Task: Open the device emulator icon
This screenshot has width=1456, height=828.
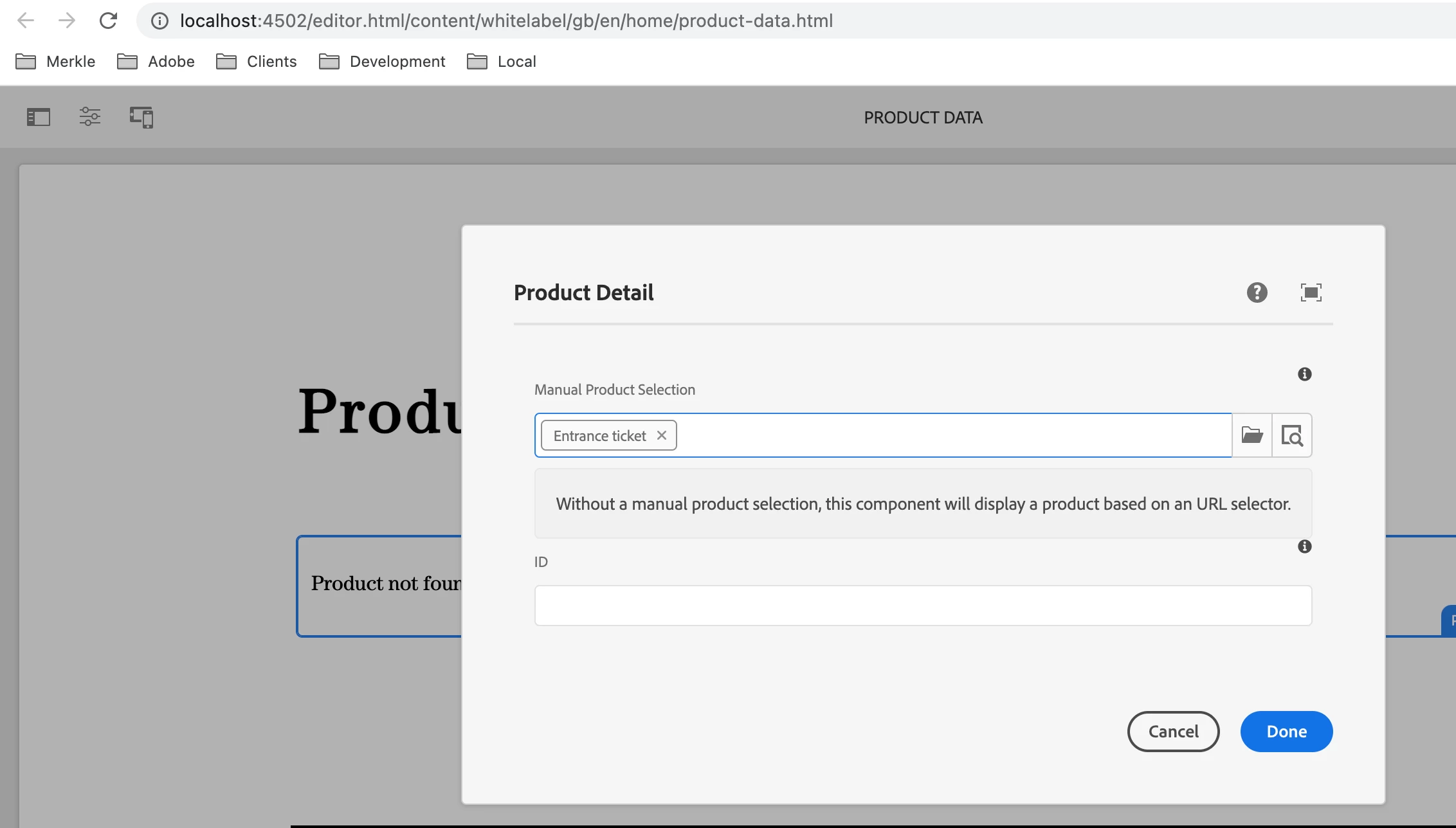Action: (141, 117)
